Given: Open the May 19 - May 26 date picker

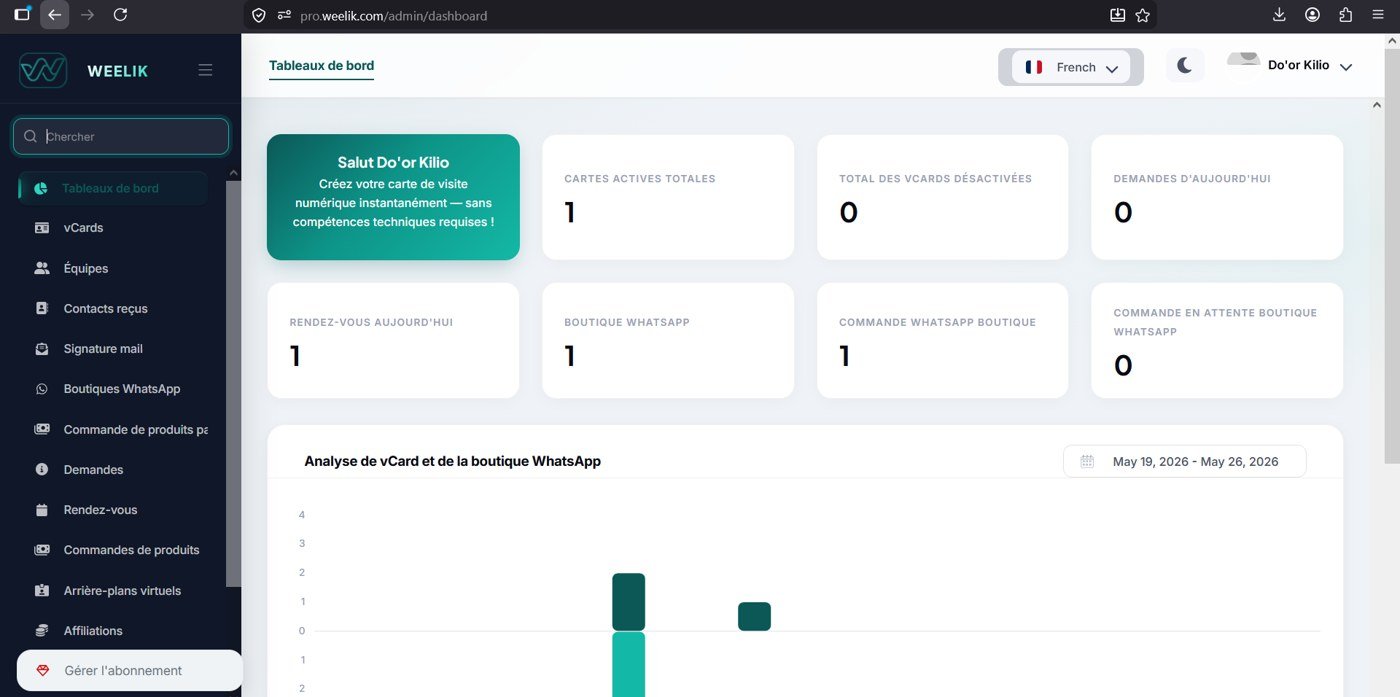Looking at the screenshot, I should point(1184,461).
